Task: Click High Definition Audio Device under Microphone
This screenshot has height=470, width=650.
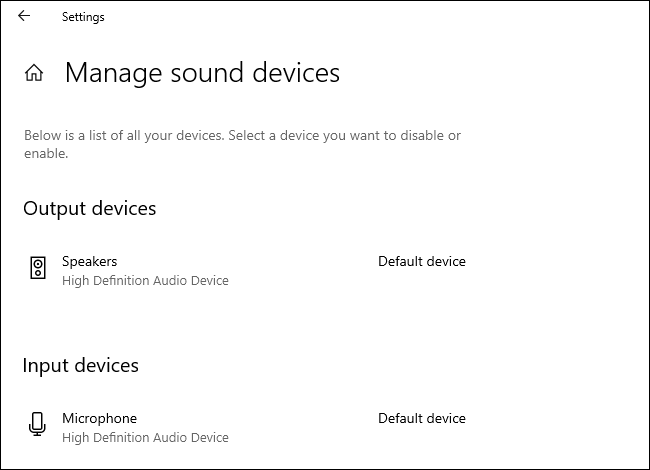Action: [145, 438]
